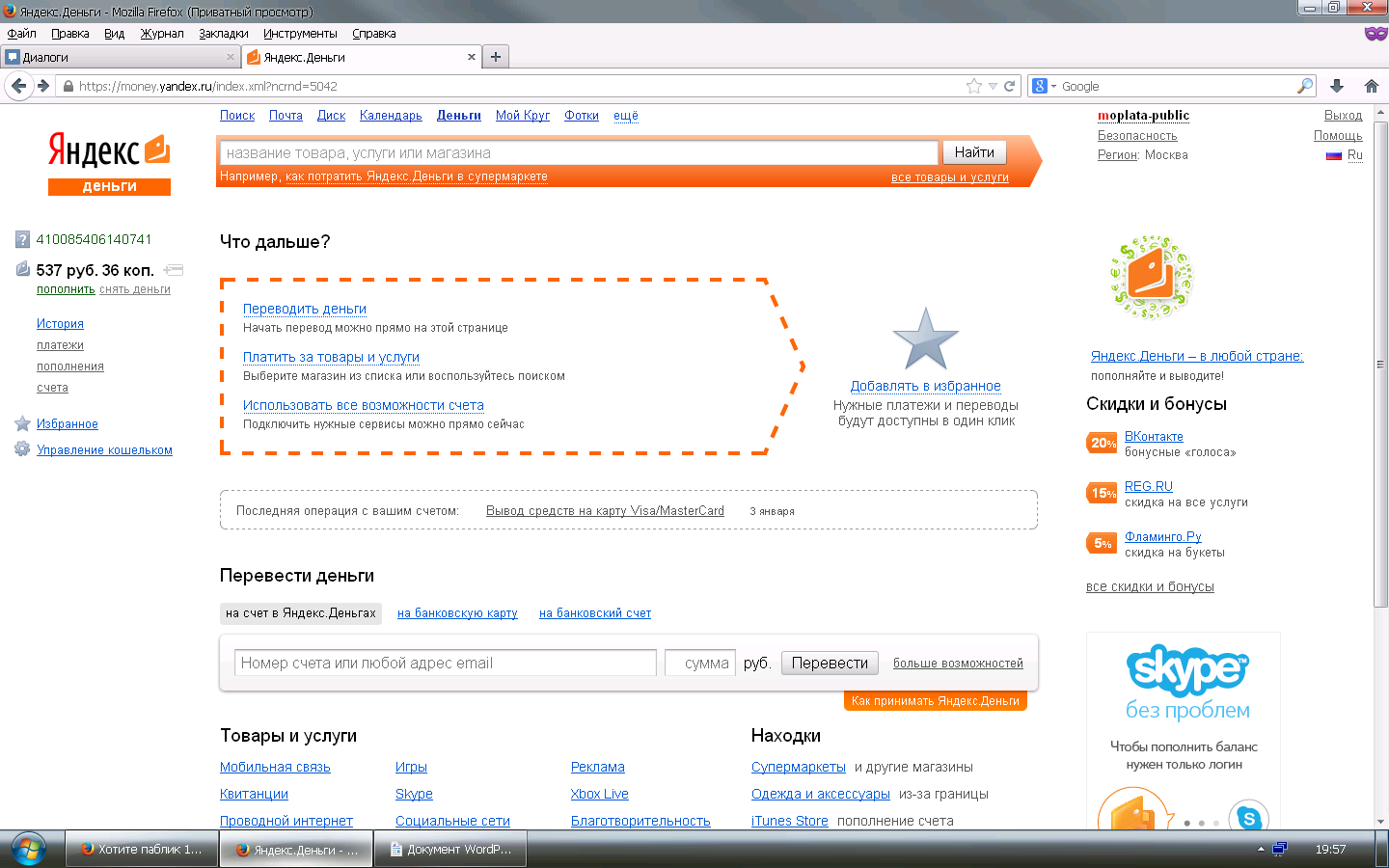Open the Переводить деньги link
The width and height of the screenshot is (1389, 868).
tap(305, 309)
